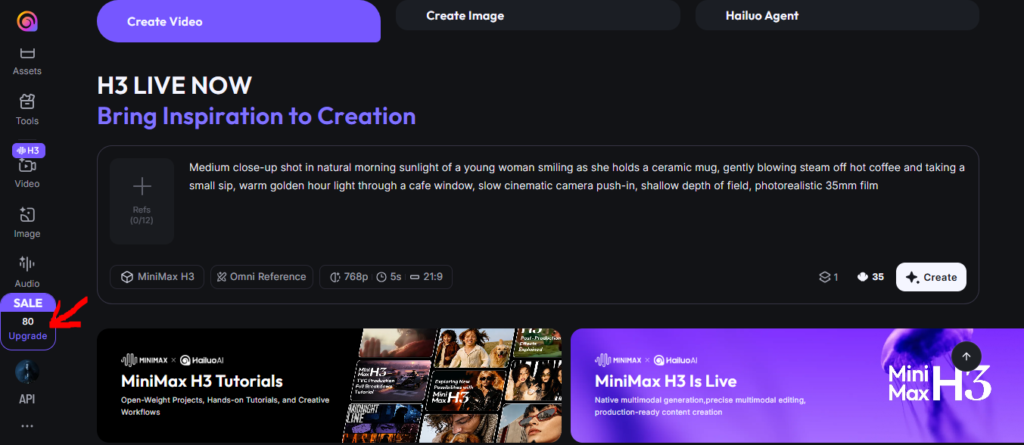The height and width of the screenshot is (445, 1024).
Task: Open the Audio sidebar section
Action: click(27, 272)
